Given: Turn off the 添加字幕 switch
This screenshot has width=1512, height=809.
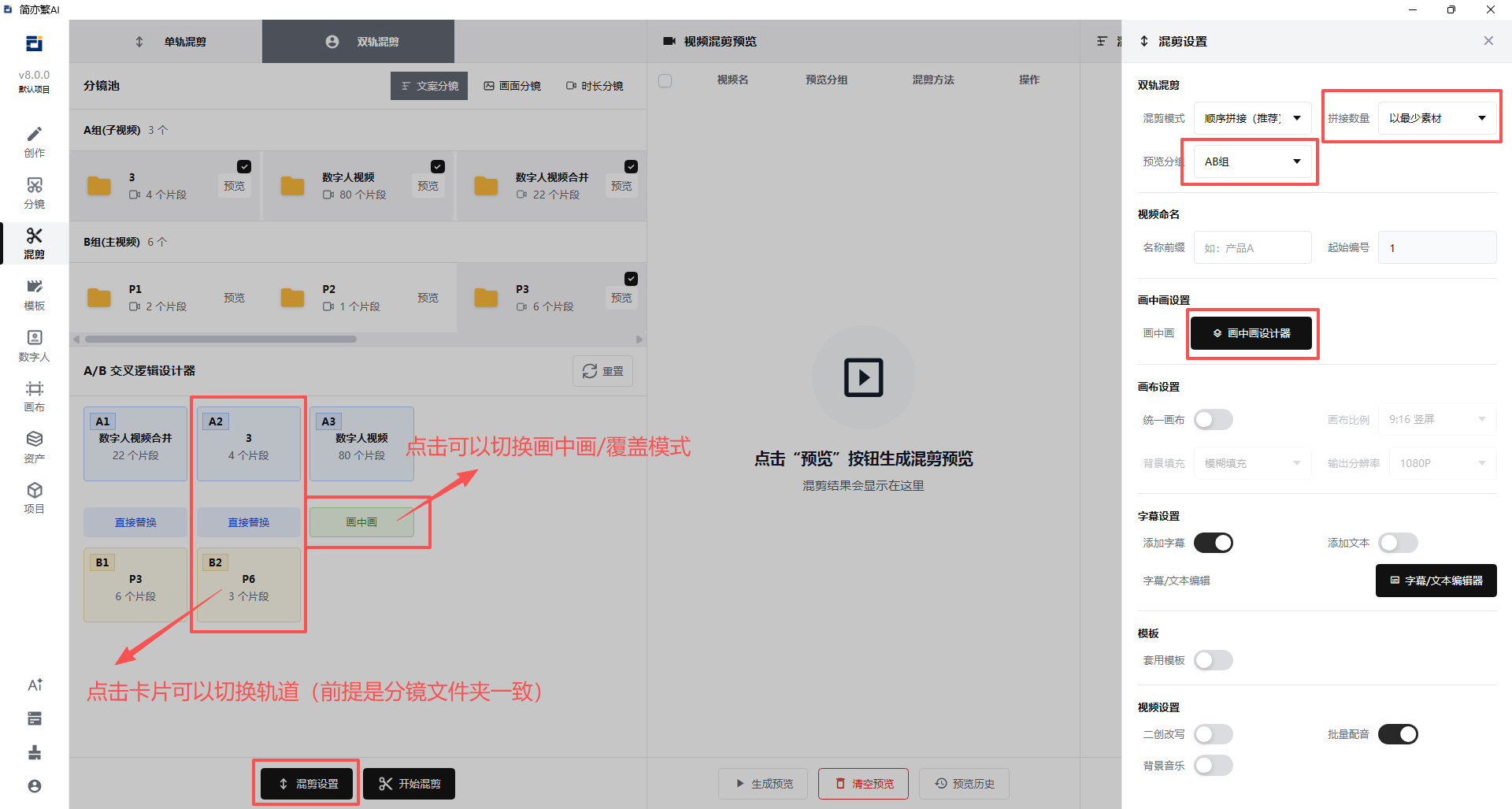Looking at the screenshot, I should [1214, 543].
